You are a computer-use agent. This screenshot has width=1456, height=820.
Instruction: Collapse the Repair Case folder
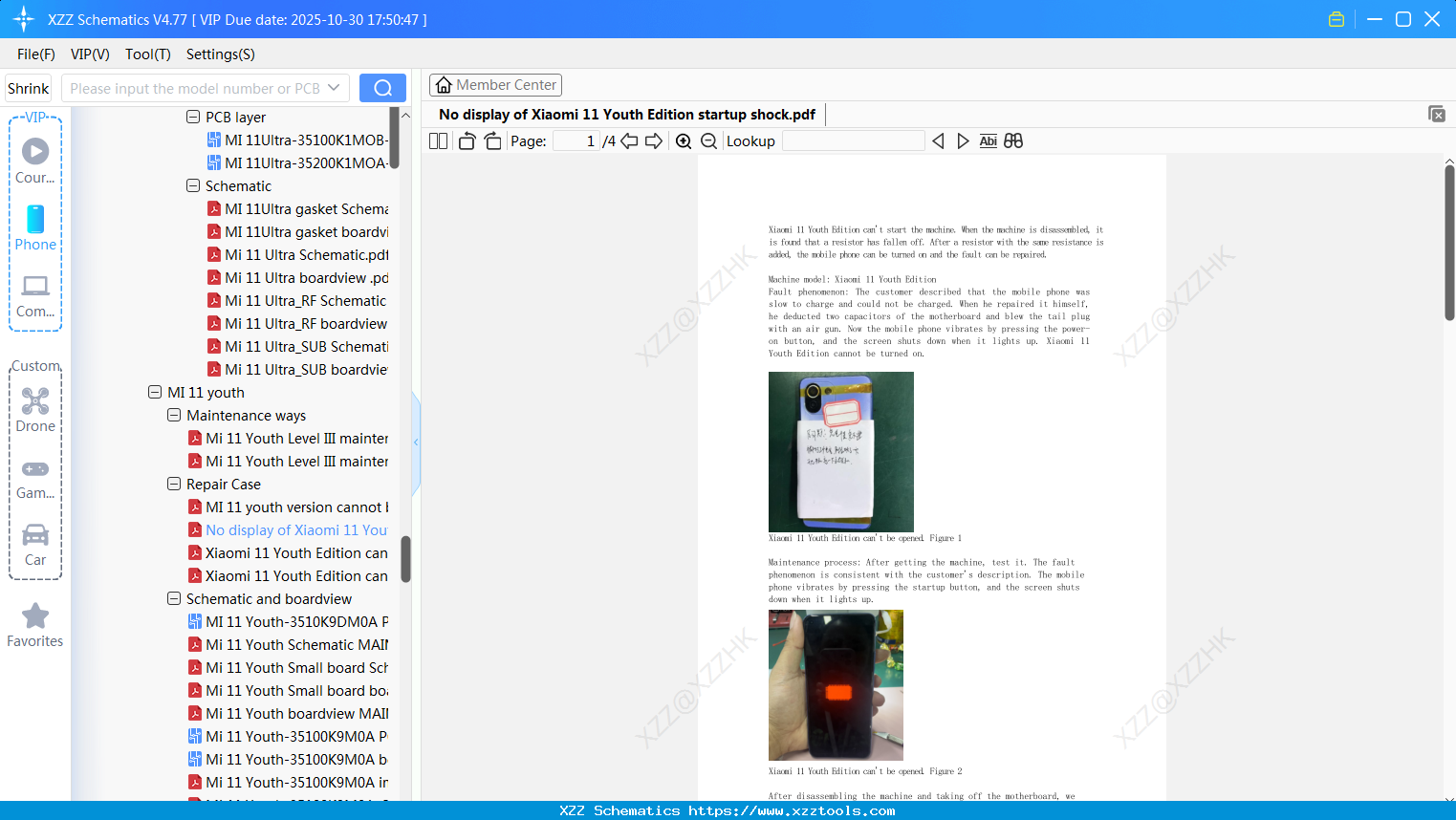coord(174,484)
